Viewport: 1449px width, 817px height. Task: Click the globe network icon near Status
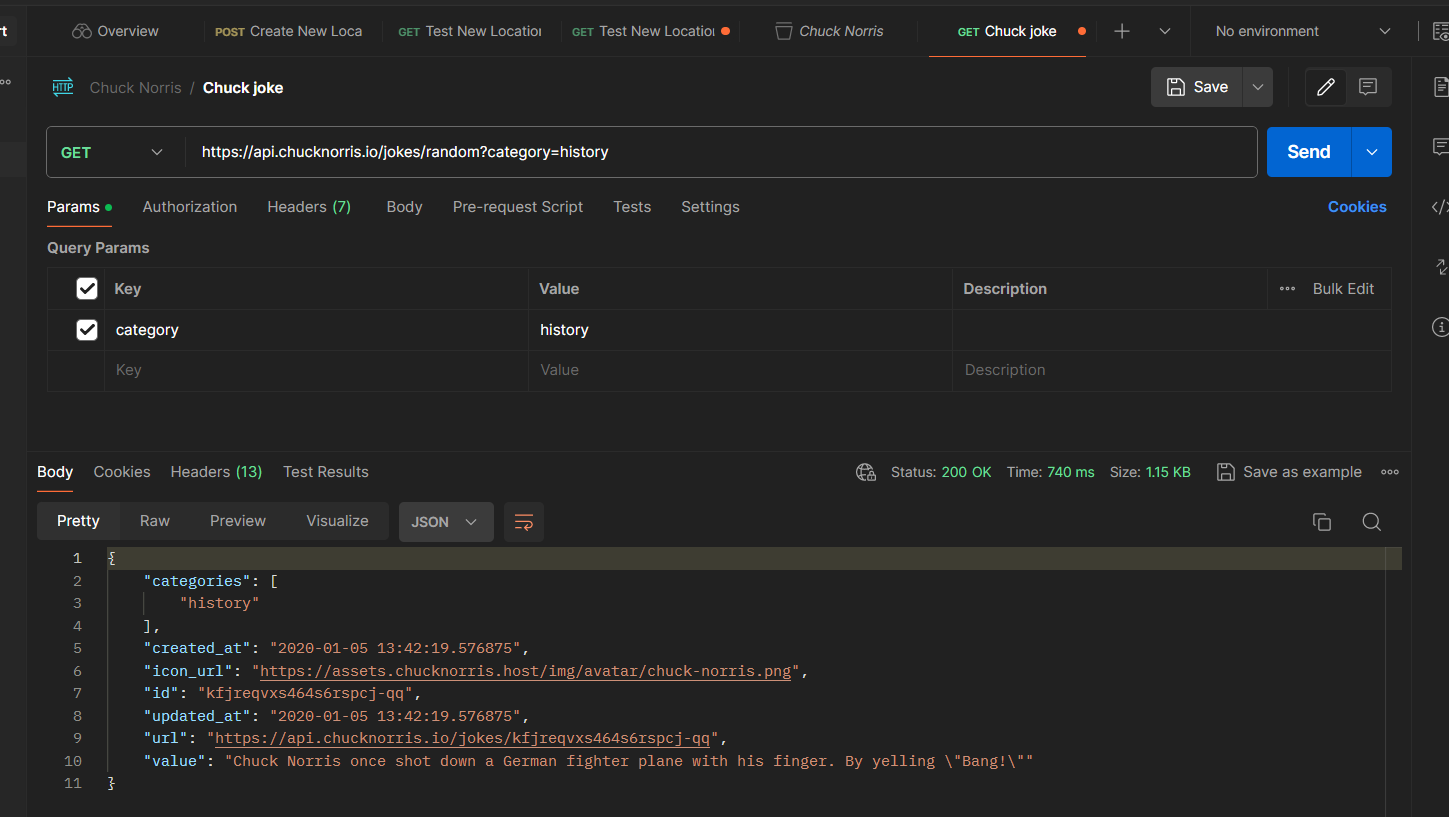pos(866,472)
